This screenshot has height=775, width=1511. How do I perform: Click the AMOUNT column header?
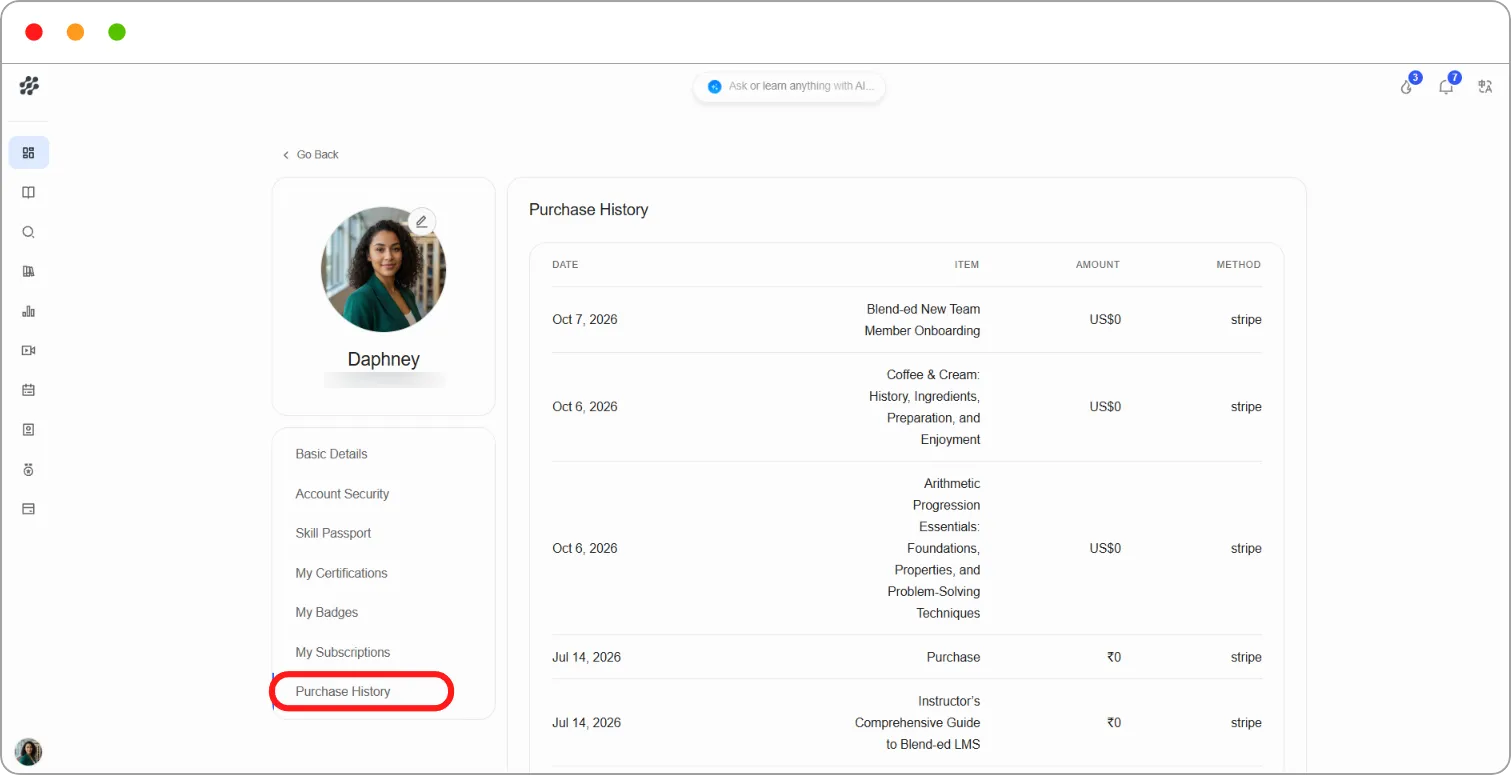click(x=1098, y=265)
